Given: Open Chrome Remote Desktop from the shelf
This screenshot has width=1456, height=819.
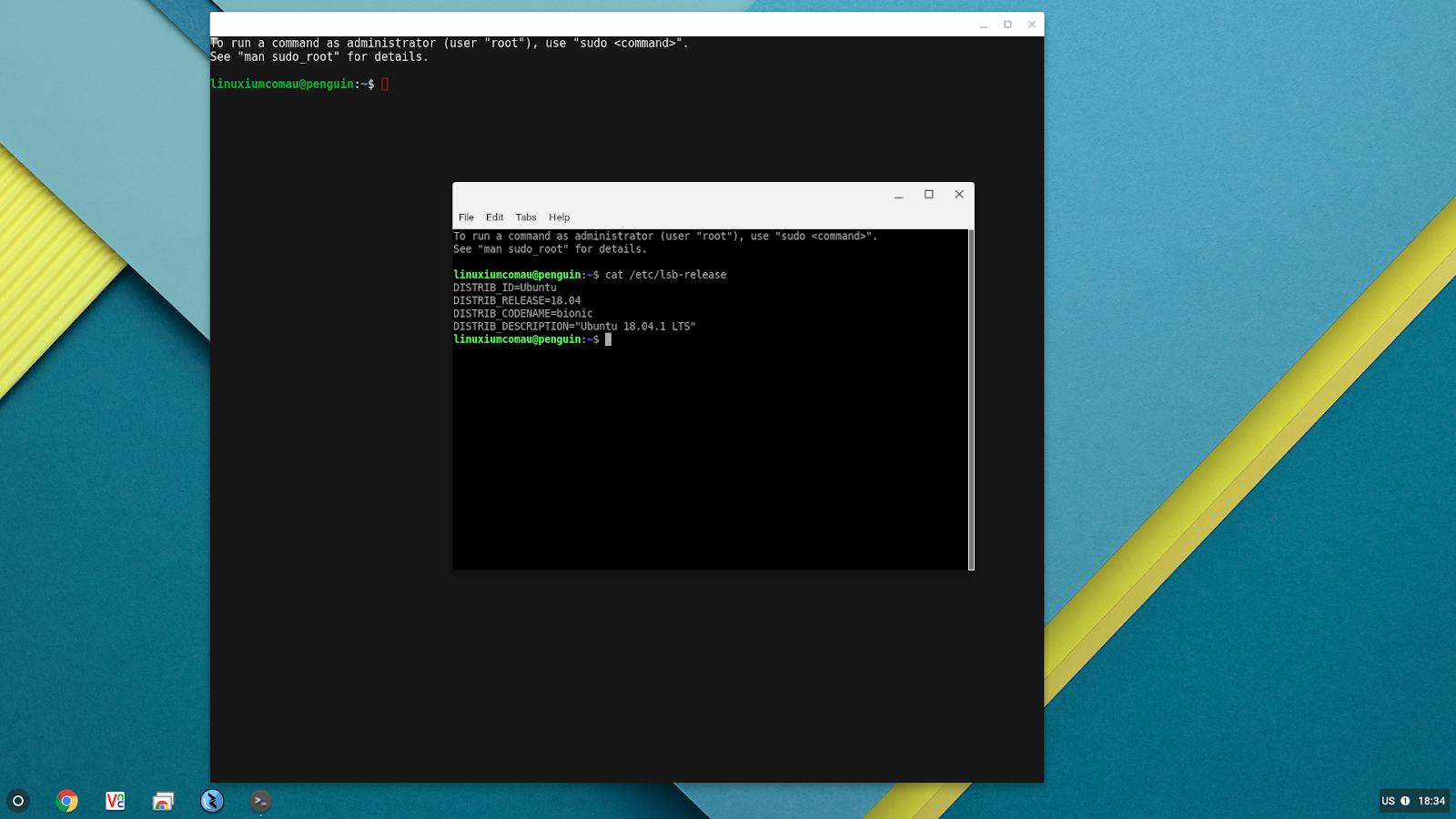Looking at the screenshot, I should [163, 801].
